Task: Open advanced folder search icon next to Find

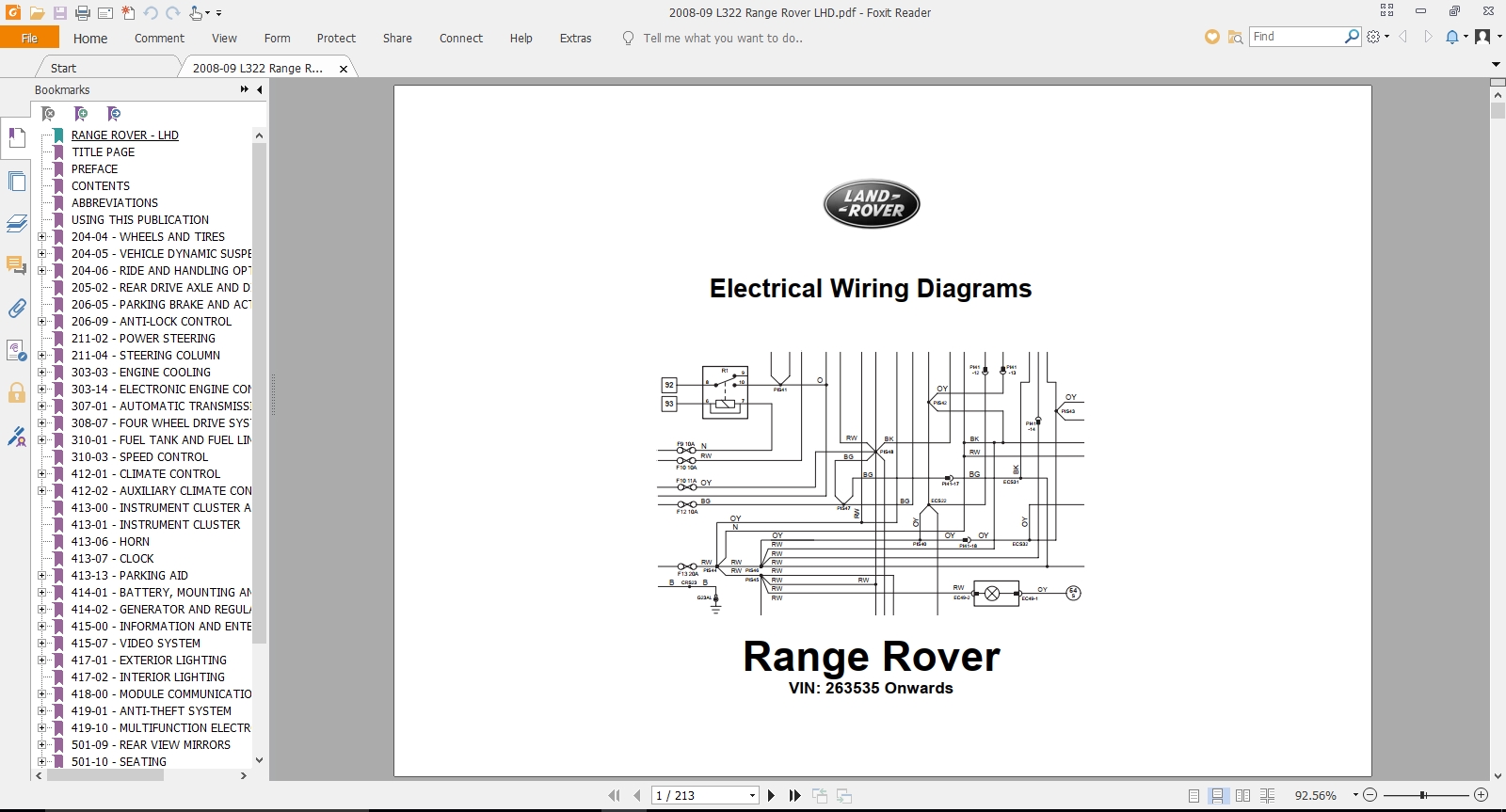Action: [x=1235, y=37]
